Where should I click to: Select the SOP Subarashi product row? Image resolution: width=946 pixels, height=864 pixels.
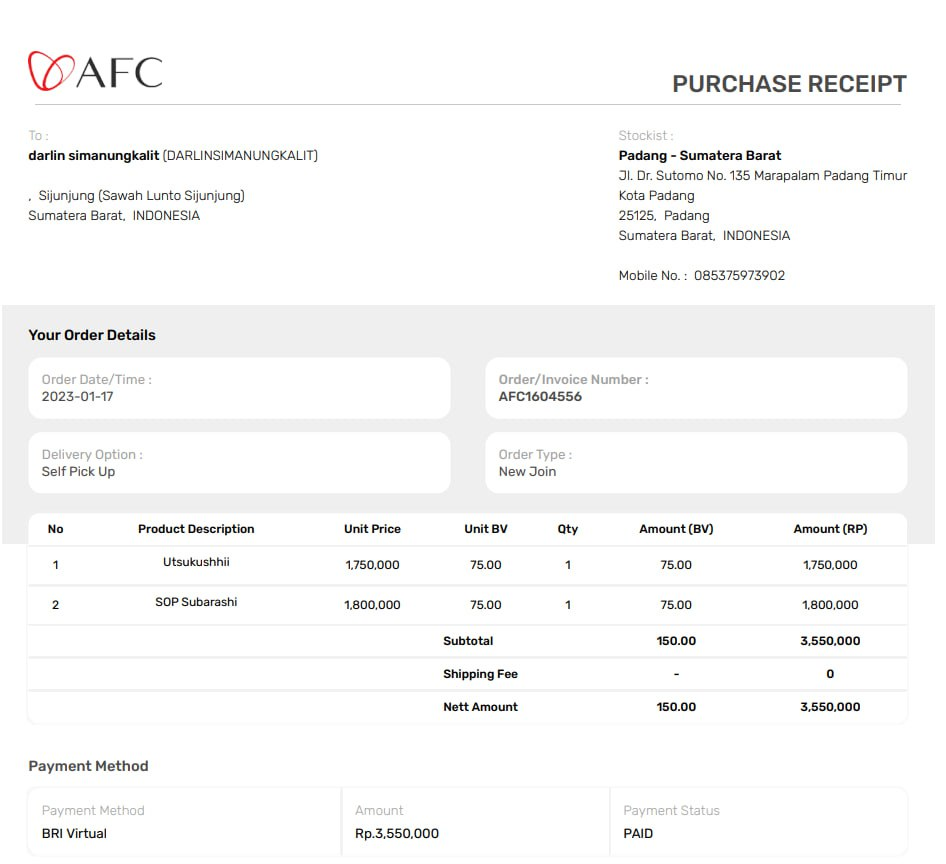tap(196, 602)
